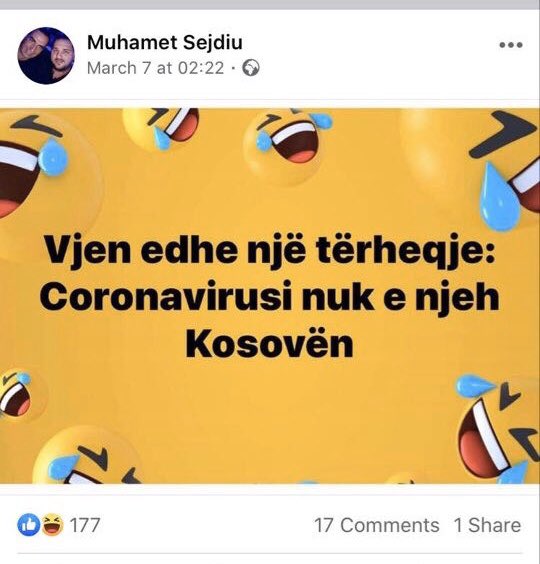
Task: Click the full laughing emoji at top center
Action: point(287,146)
